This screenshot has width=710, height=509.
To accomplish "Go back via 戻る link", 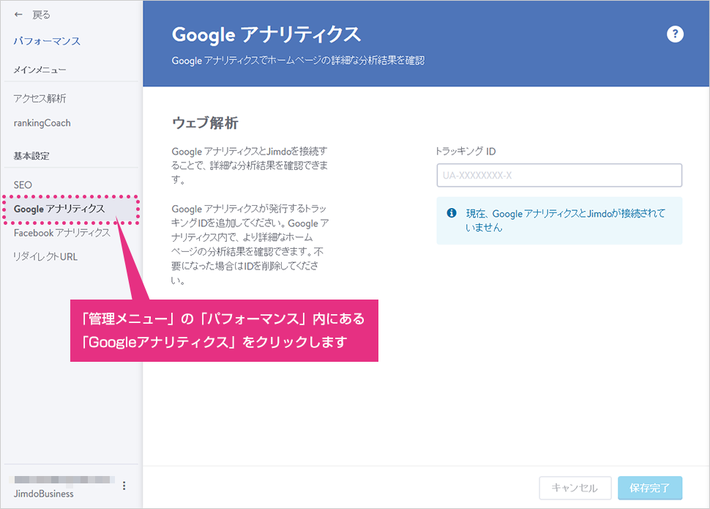I will coord(41,15).
